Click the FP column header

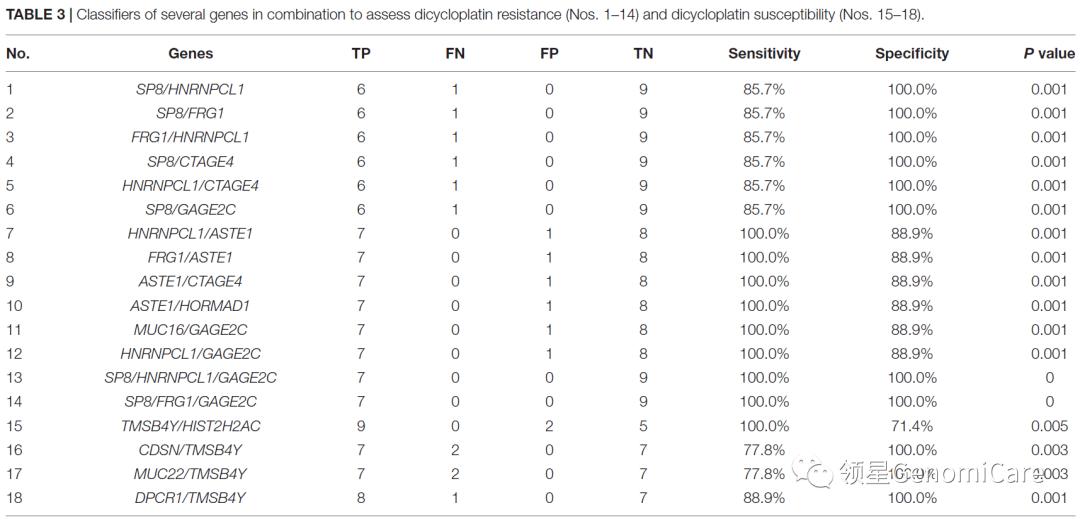click(x=549, y=53)
